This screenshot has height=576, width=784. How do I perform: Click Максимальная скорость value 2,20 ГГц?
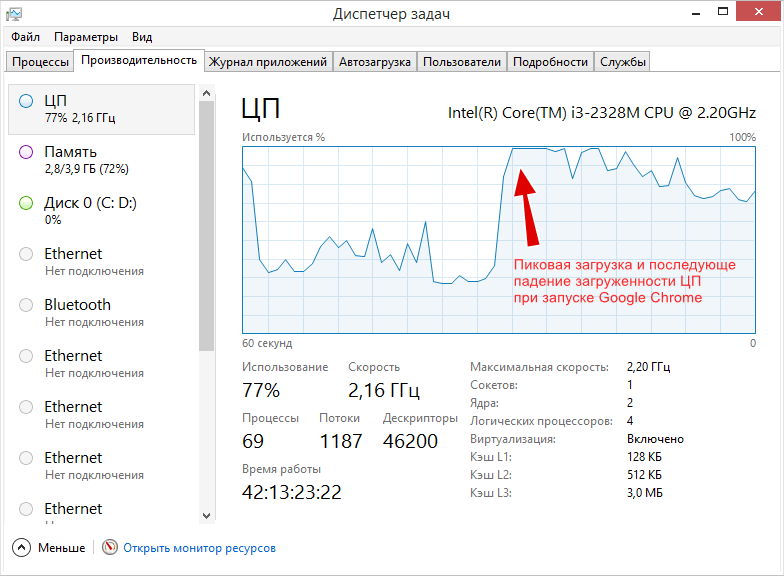648,367
